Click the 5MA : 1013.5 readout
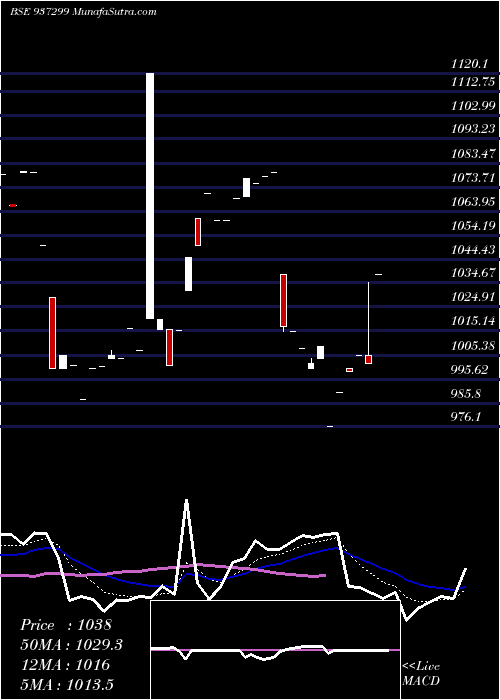500x700 pixels. click(67, 684)
